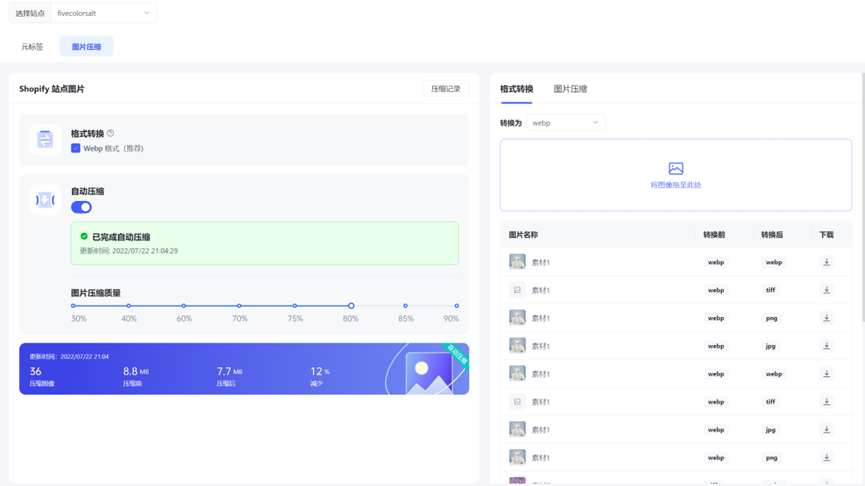Download the second webp-to-png 素材1 file

826,457
